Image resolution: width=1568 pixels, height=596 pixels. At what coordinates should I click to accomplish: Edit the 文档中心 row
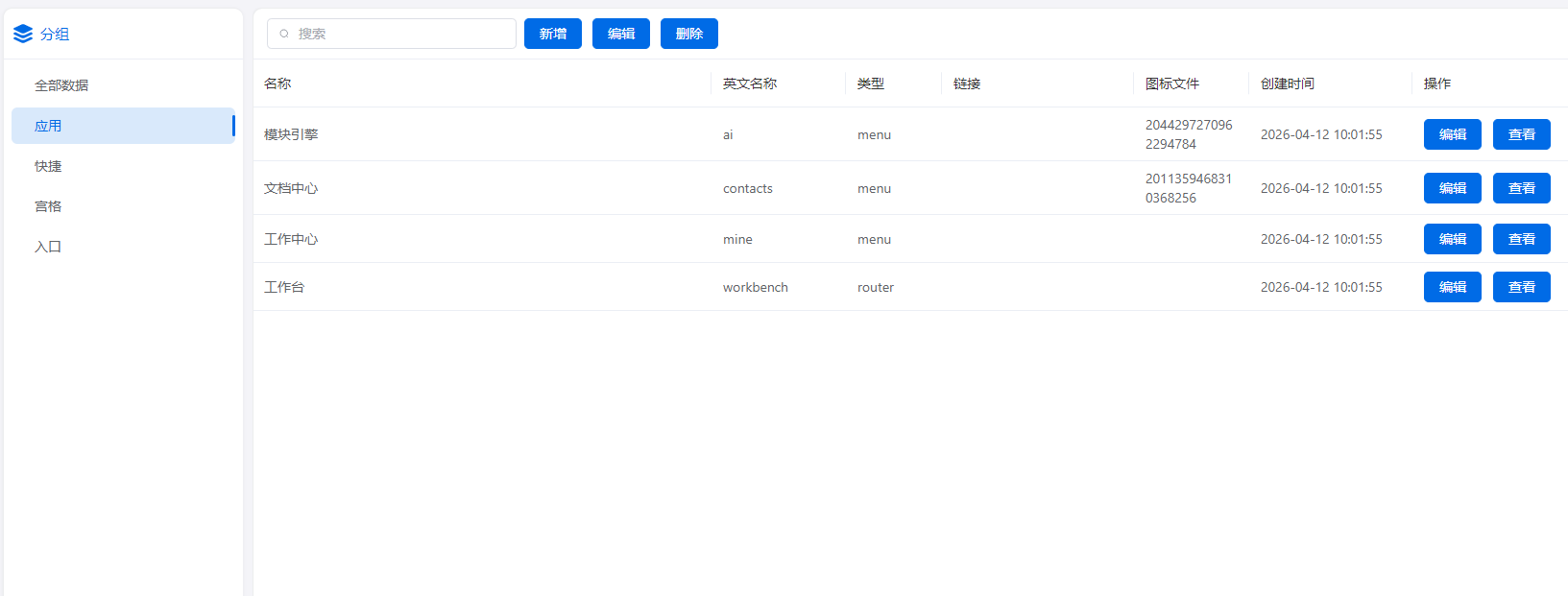[1453, 188]
